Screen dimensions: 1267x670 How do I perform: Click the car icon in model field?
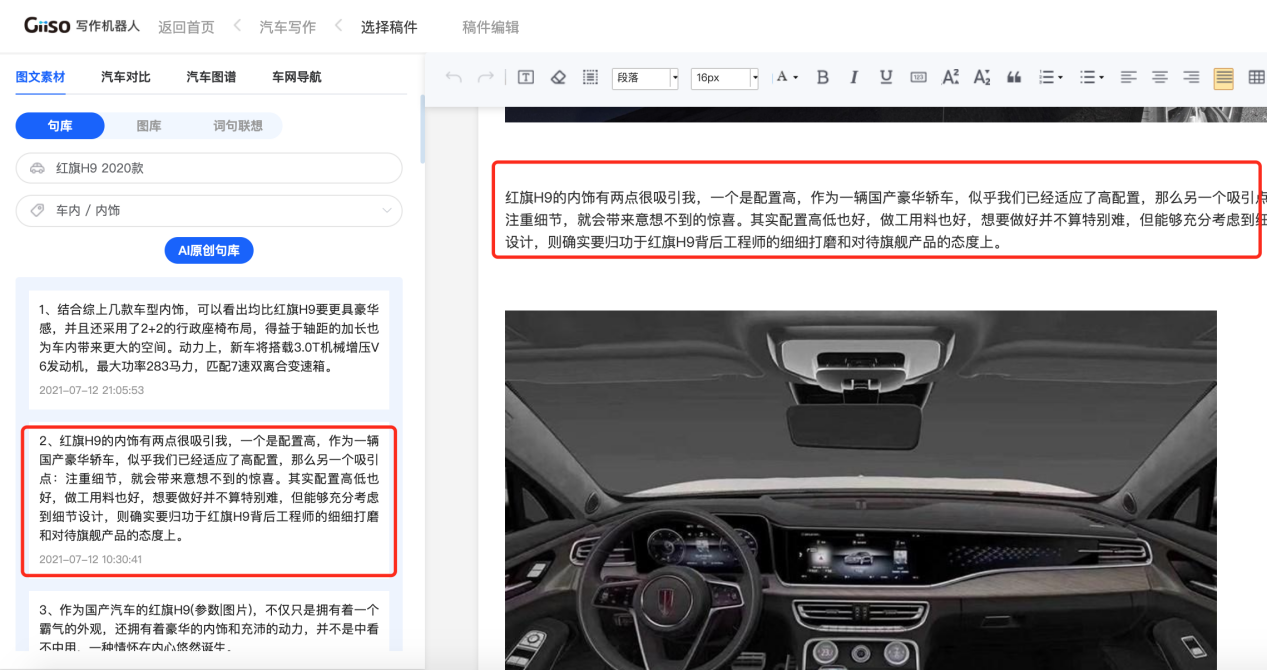(x=38, y=168)
